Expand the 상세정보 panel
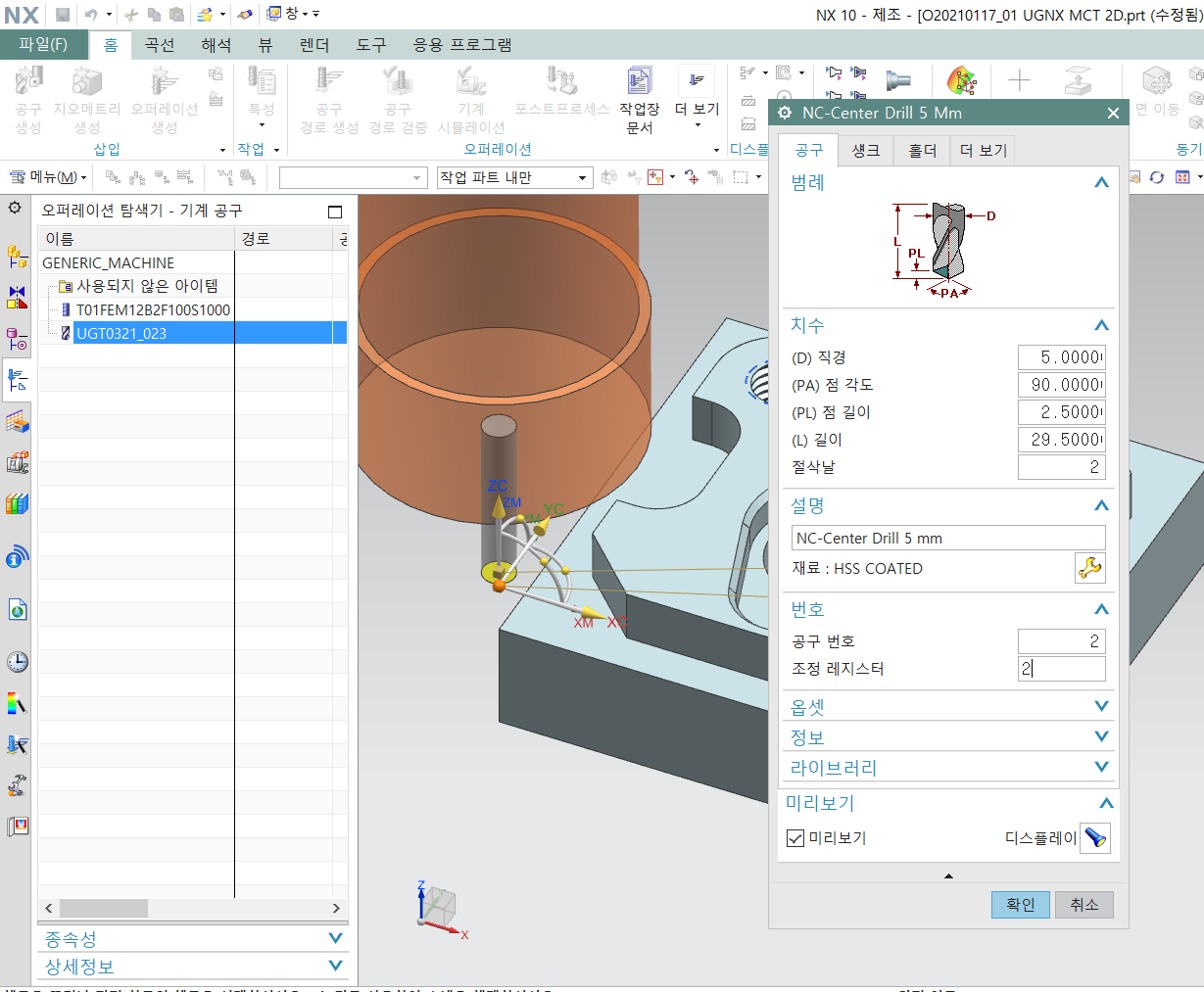The image size is (1204, 992). [x=335, y=966]
